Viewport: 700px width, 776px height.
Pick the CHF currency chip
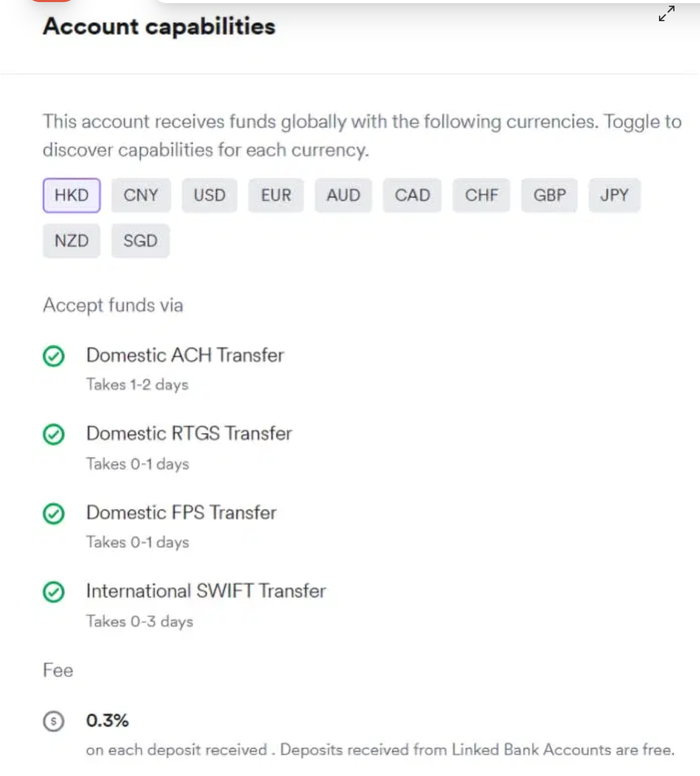click(x=481, y=195)
